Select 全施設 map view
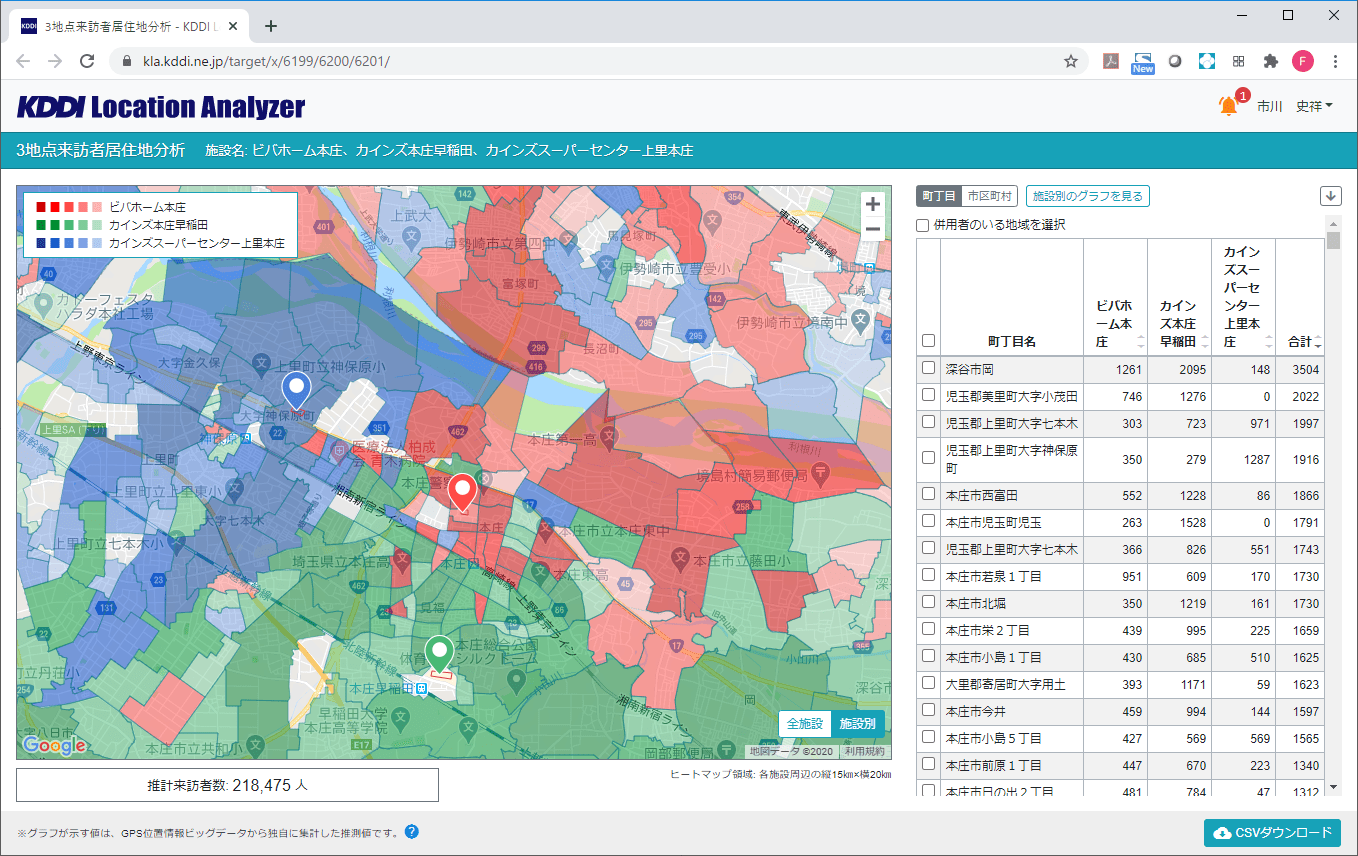 805,723
